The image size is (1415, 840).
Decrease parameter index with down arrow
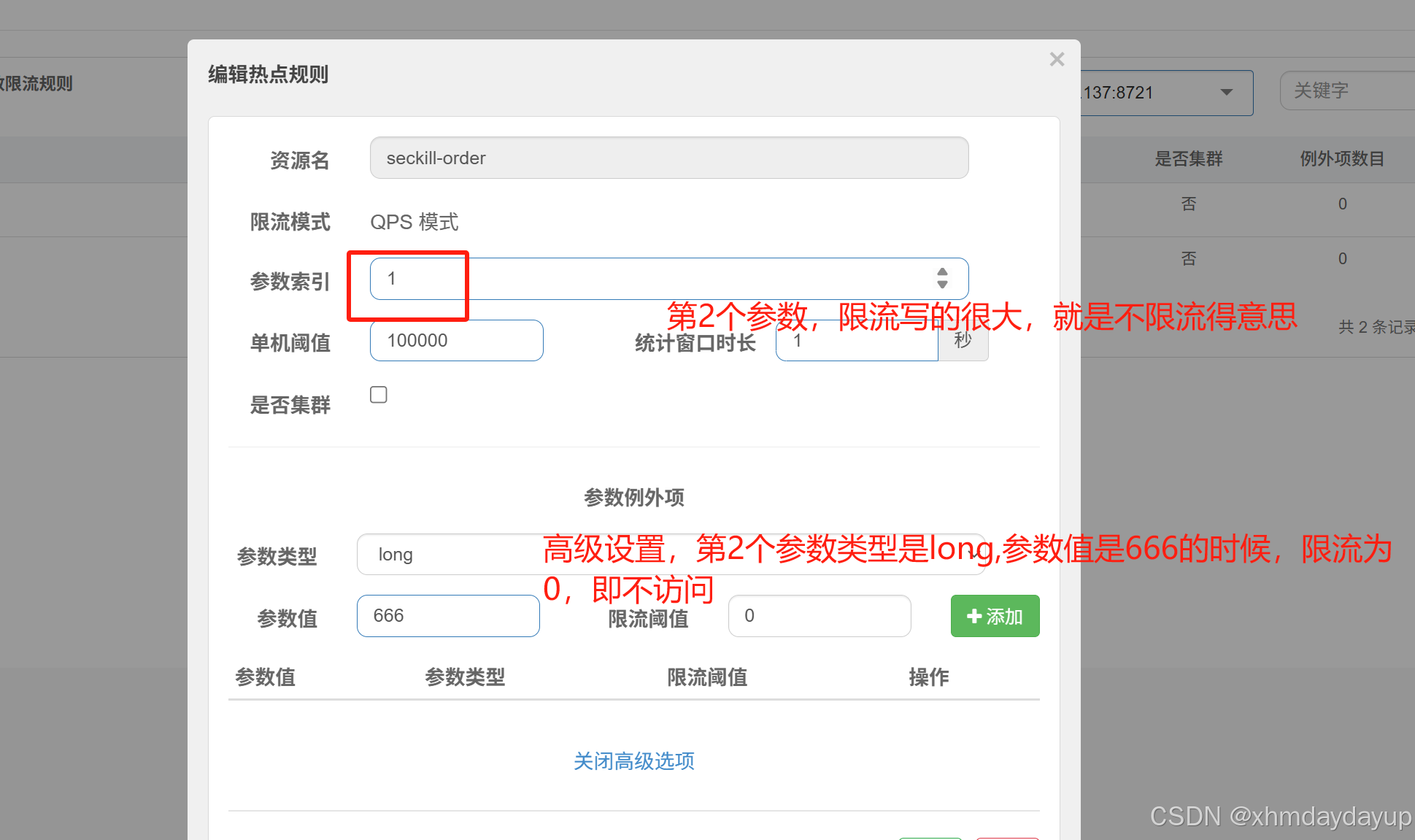[x=943, y=284]
